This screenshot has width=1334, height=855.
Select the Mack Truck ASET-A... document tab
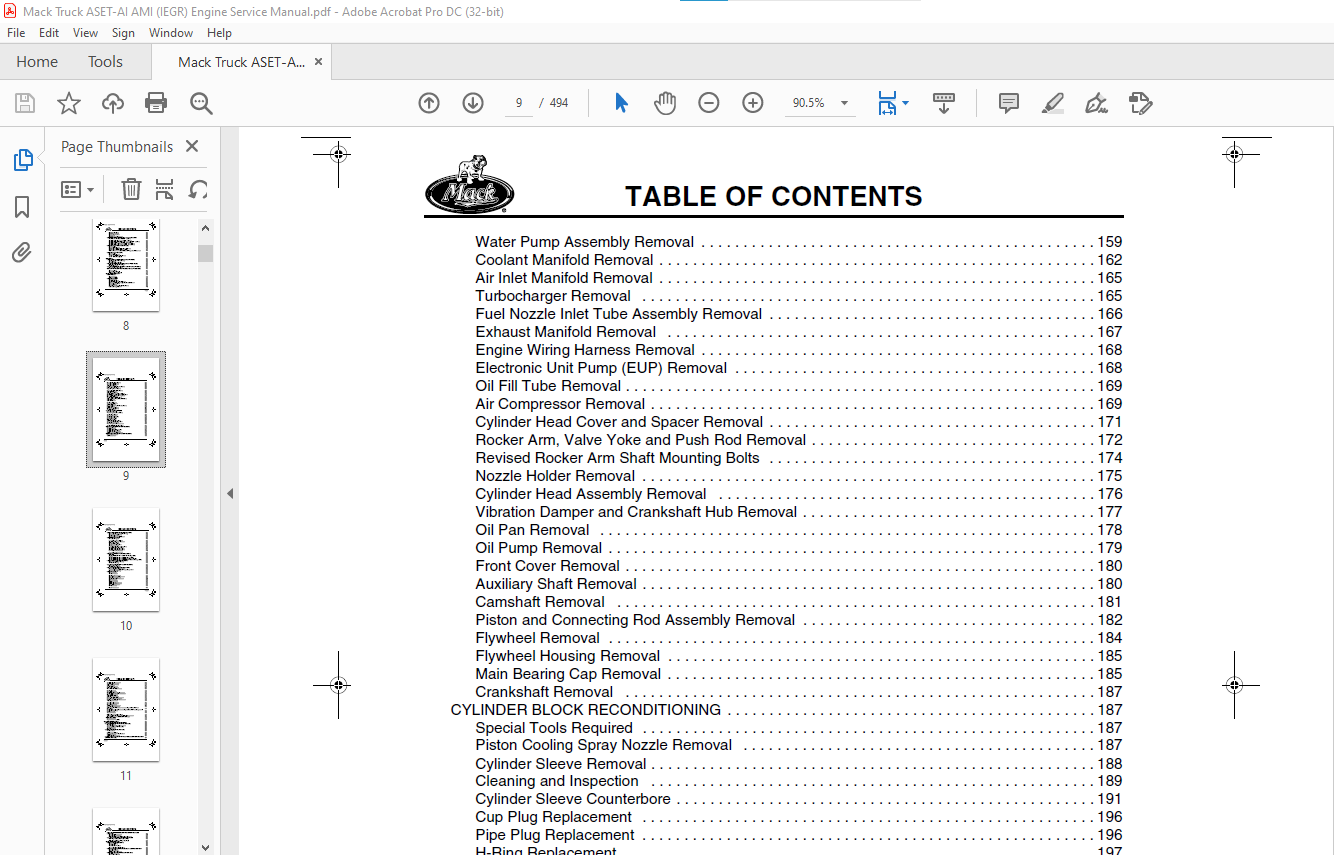[241, 62]
